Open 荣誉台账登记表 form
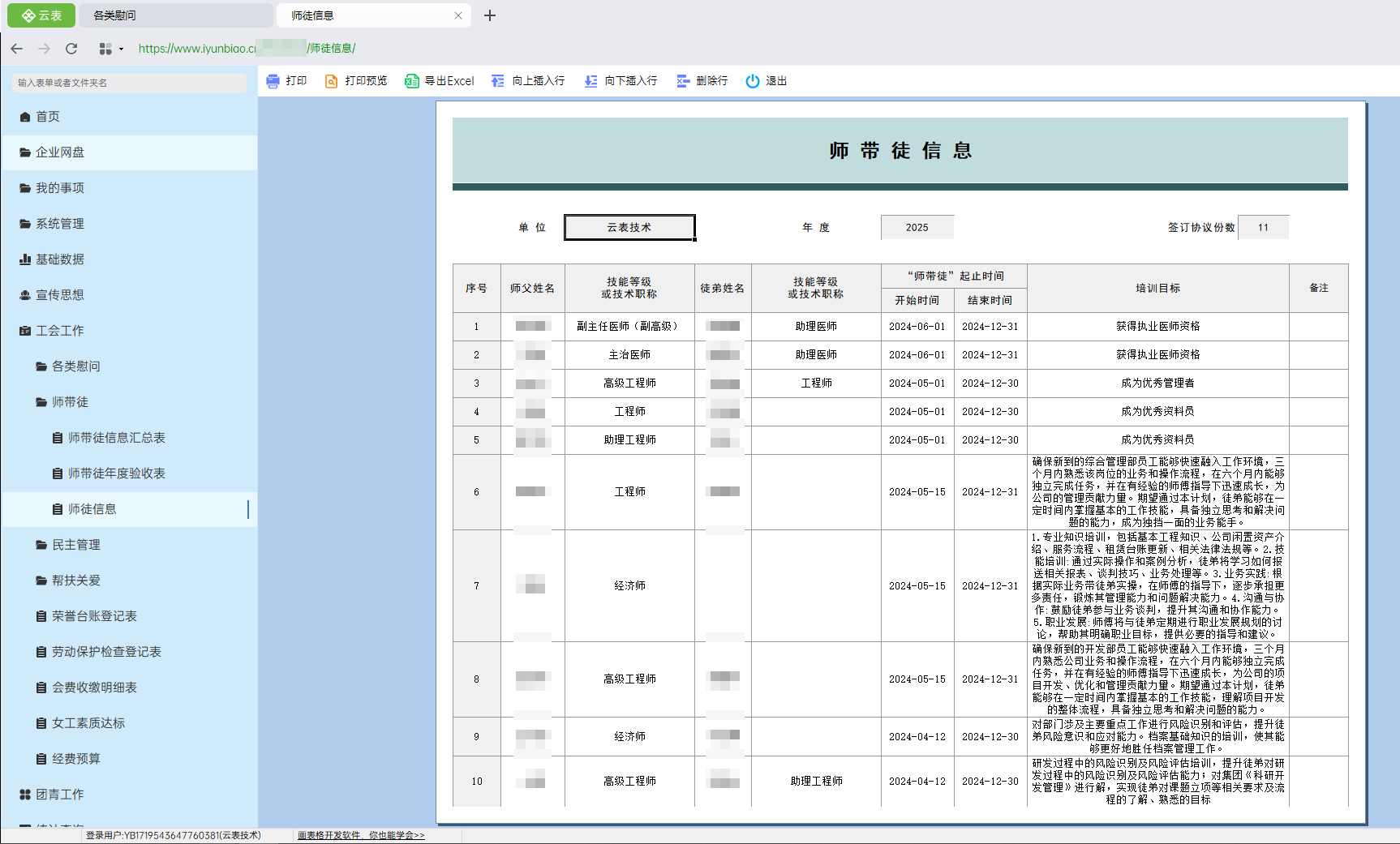Image resolution: width=1400 pixels, height=844 pixels. coord(94,616)
